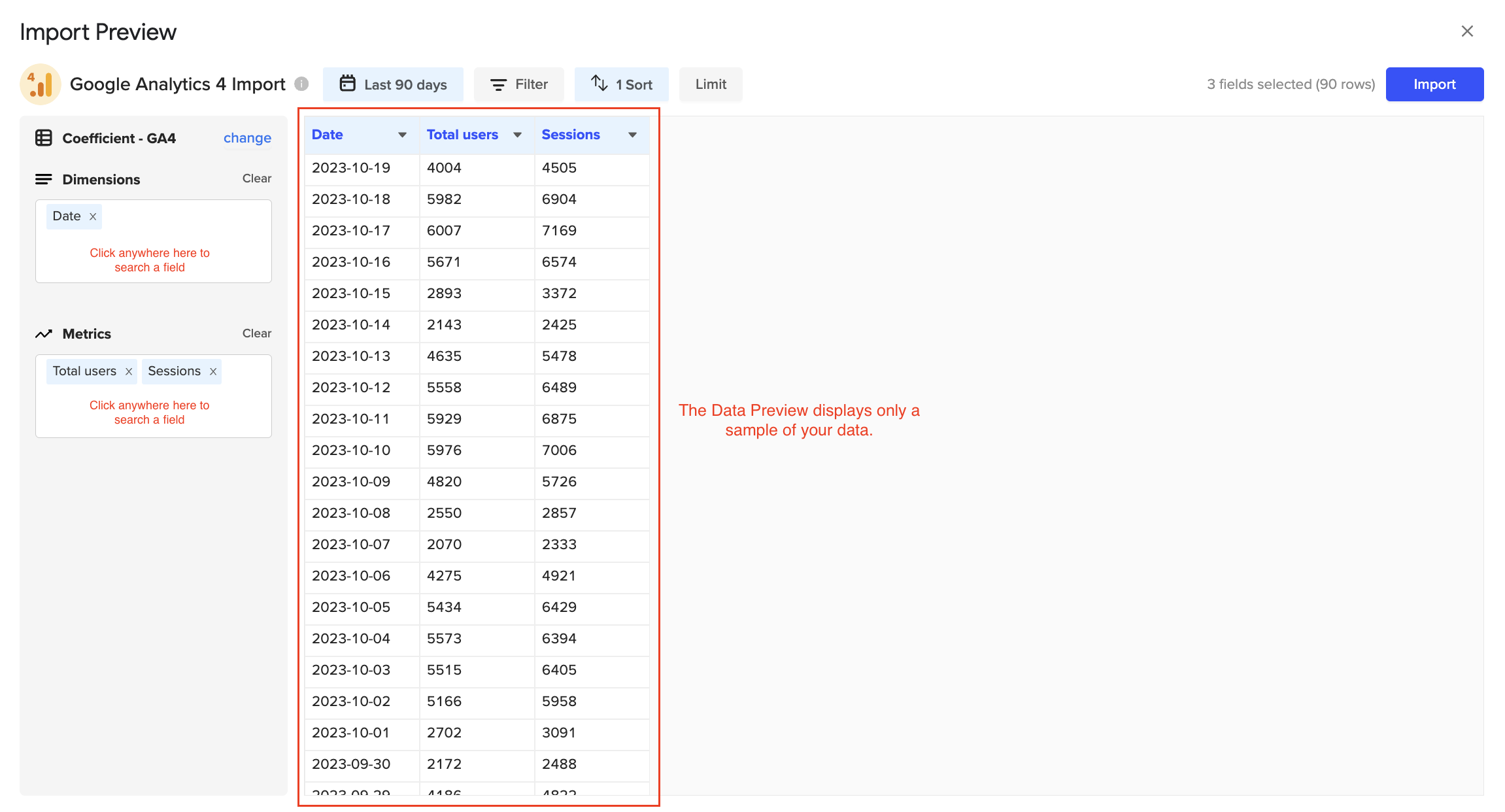
Task: Open the Total users column dropdown arrow
Action: coord(518,135)
